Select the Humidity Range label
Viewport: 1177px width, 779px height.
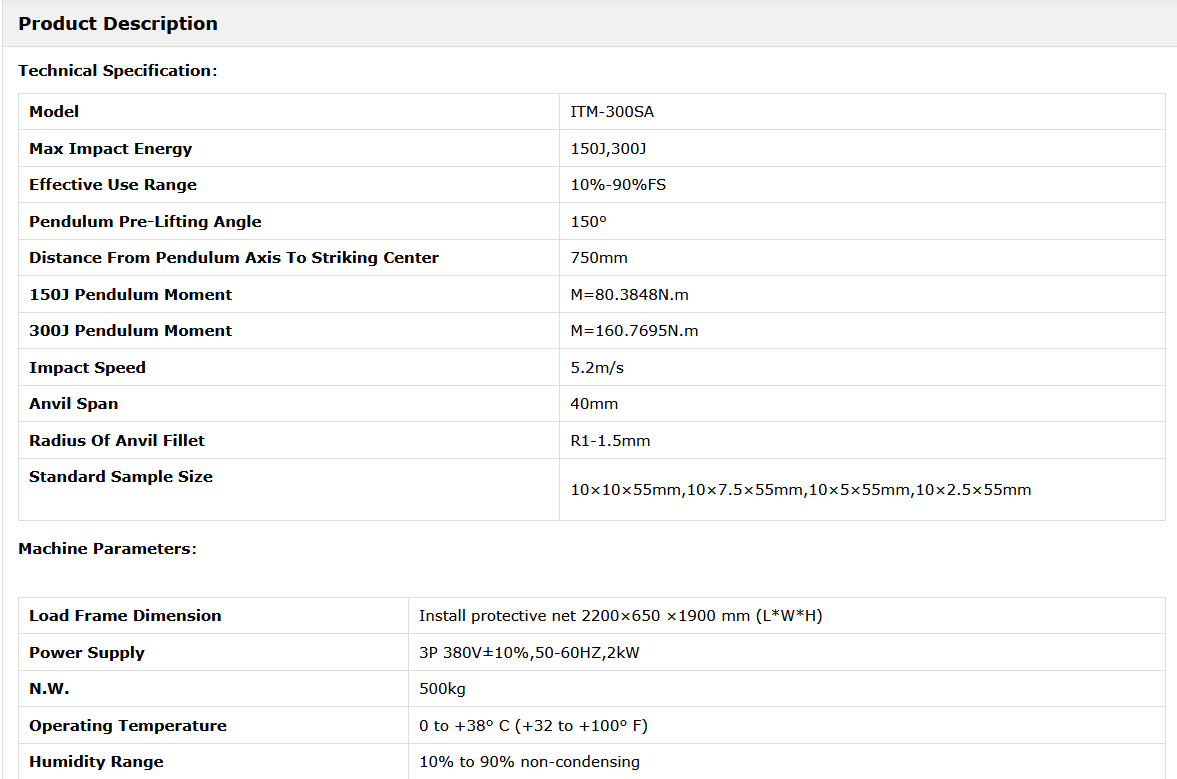coord(96,762)
